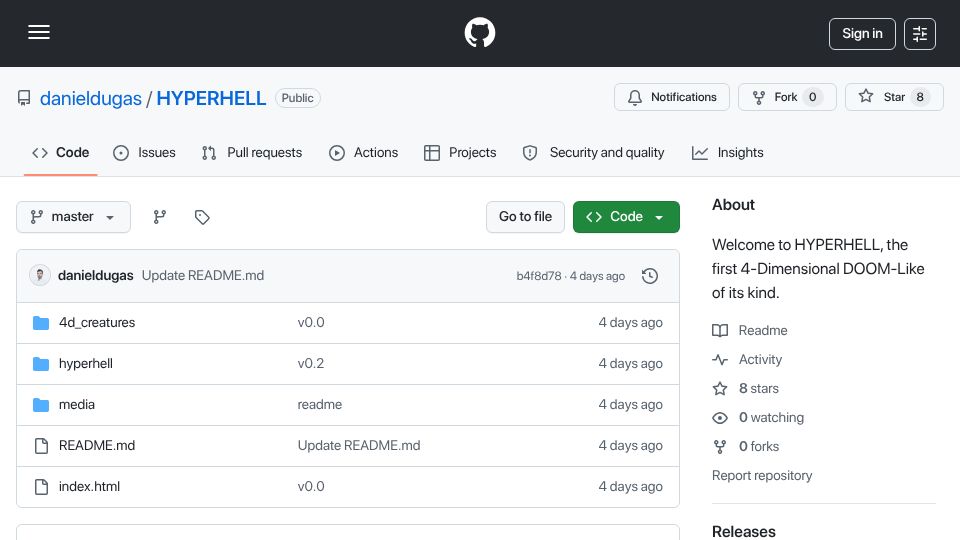Expand the master branch dropdown
This screenshot has height=540, width=960.
(73, 217)
